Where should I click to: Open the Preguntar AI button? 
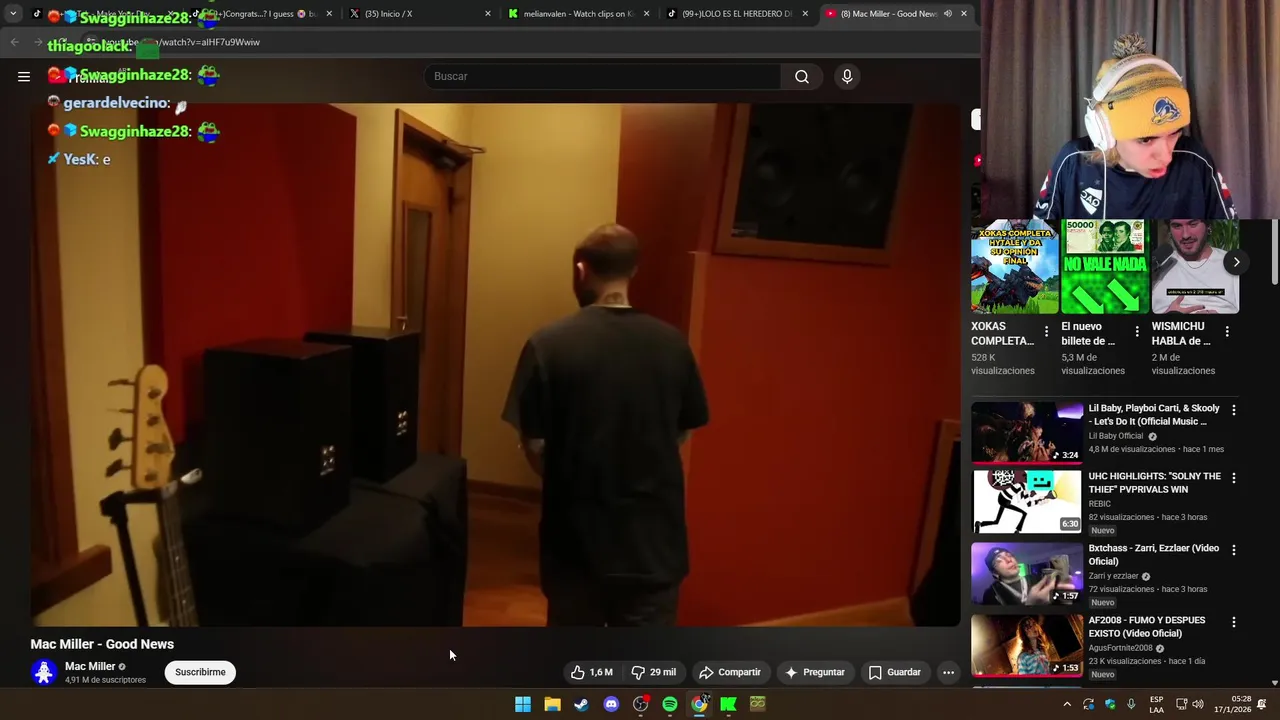point(815,672)
